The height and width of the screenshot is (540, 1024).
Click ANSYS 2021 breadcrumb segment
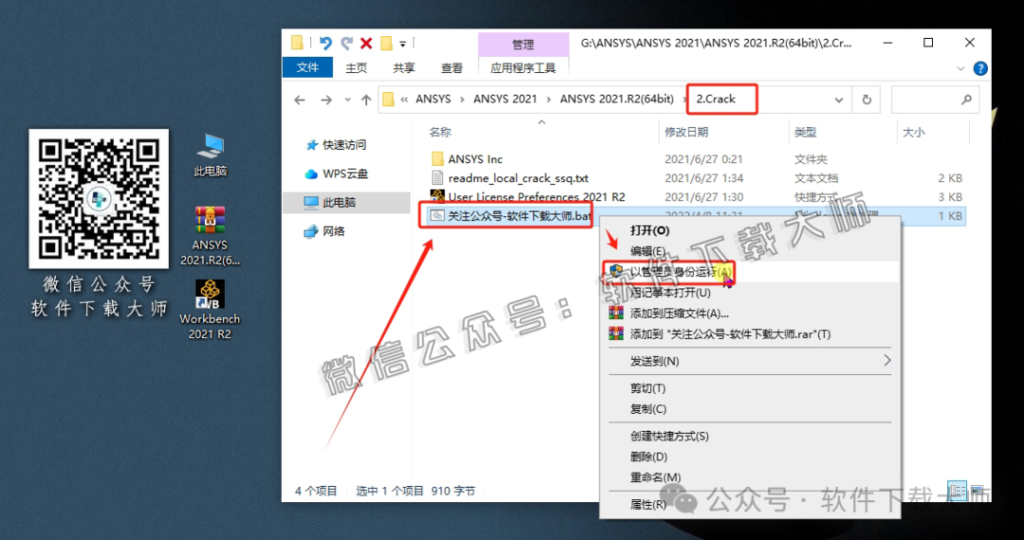(x=505, y=99)
